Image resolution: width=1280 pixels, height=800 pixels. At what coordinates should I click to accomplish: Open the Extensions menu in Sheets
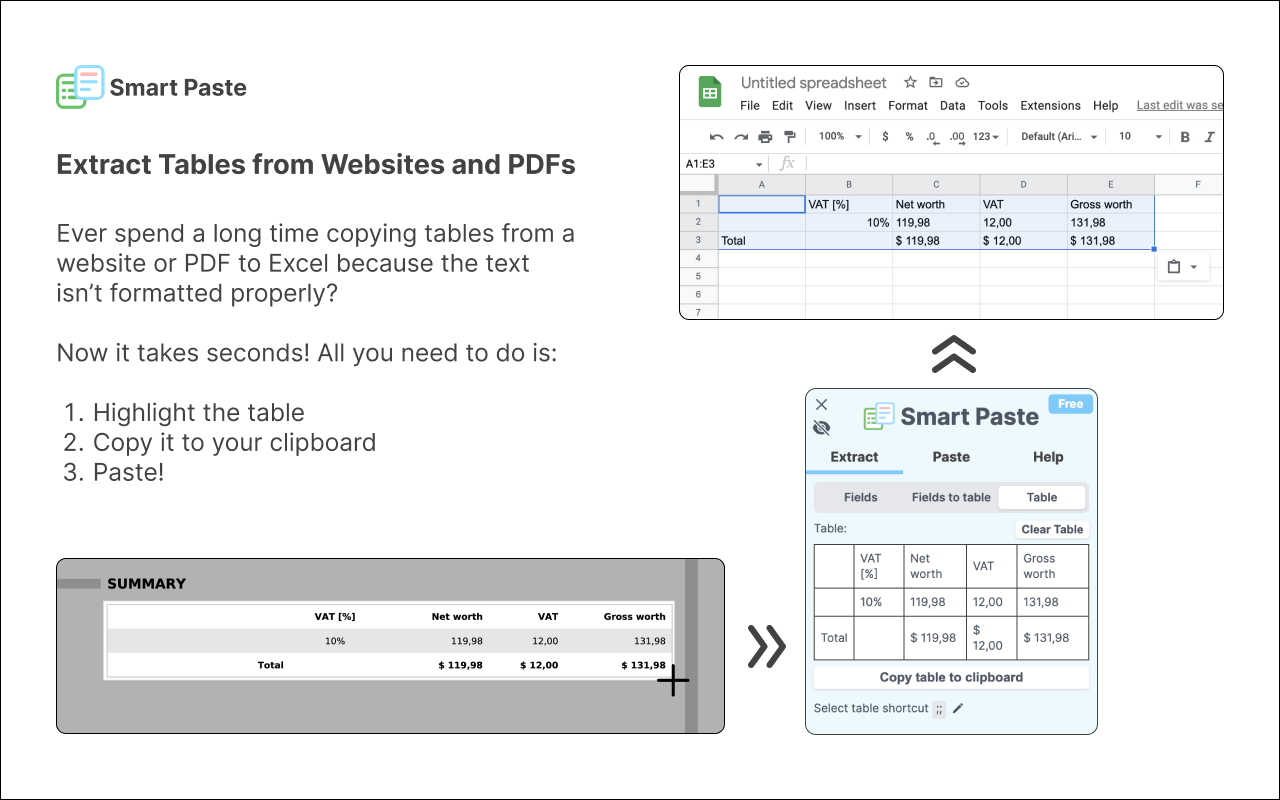click(x=1050, y=106)
